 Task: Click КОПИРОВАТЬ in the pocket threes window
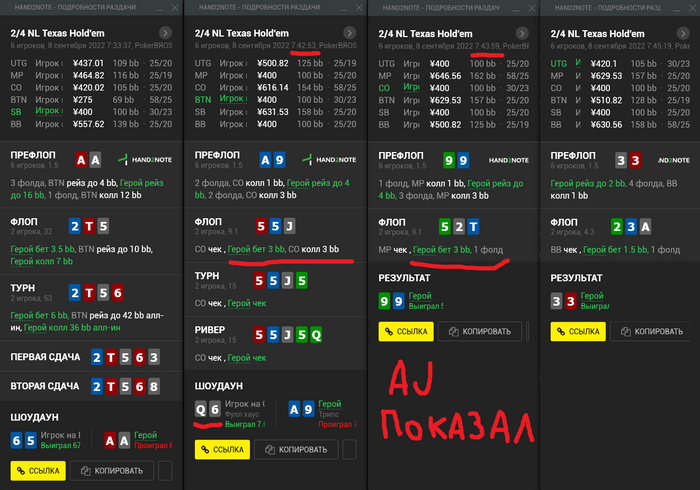[x=652, y=332]
